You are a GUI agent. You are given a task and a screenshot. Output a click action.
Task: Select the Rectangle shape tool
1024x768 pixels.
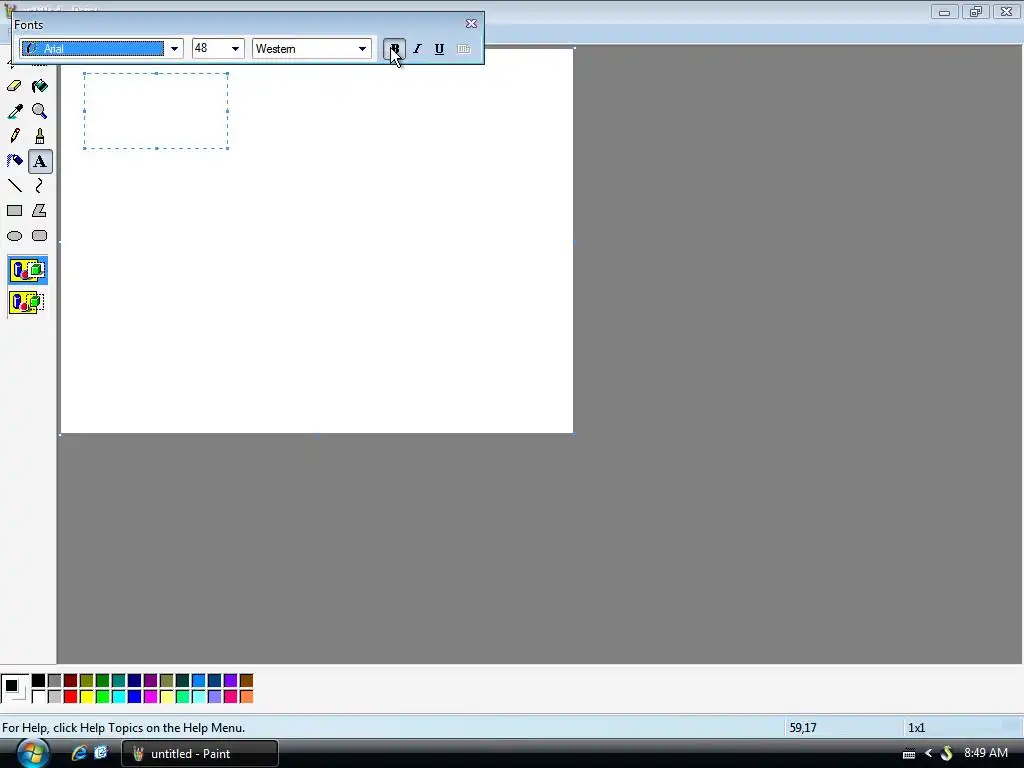14,211
